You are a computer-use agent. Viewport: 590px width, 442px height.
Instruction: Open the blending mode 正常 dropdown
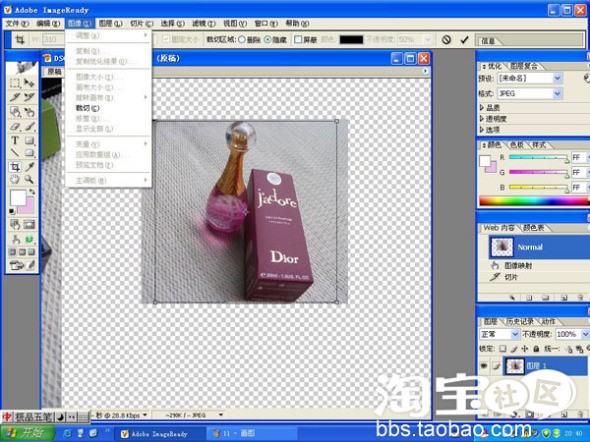[x=500, y=334]
